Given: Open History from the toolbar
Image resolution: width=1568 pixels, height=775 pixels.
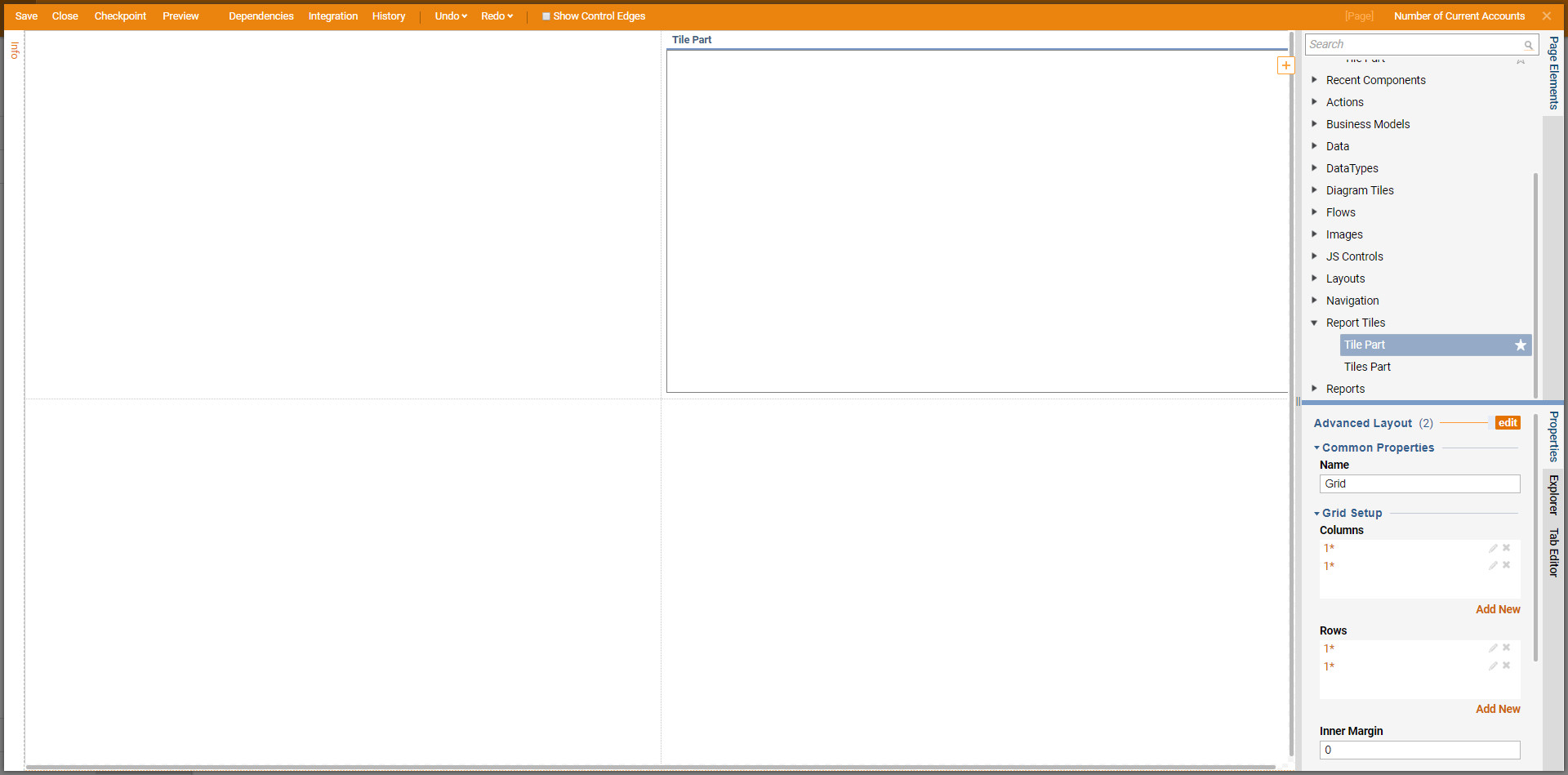Looking at the screenshot, I should click(x=389, y=16).
